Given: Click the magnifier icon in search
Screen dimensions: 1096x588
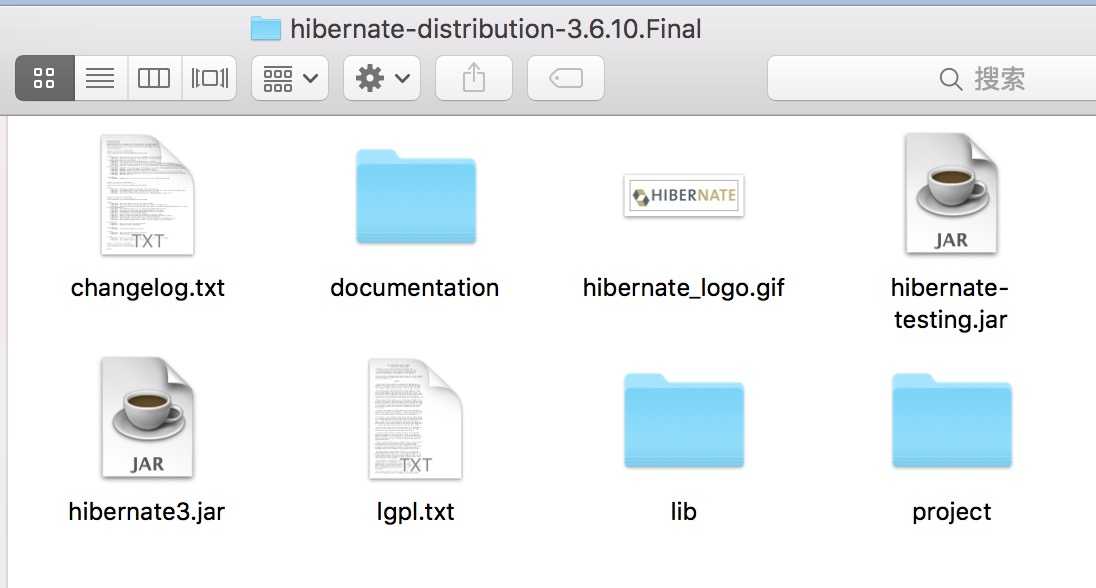Looking at the screenshot, I should (x=950, y=78).
